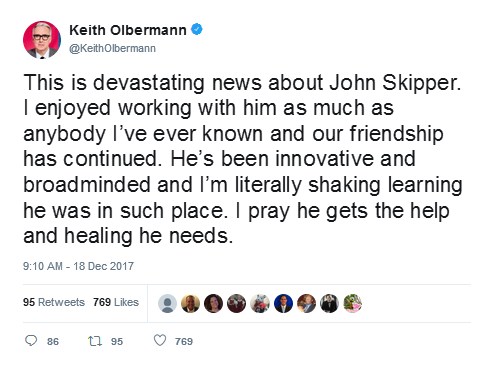Click the tweet text about John Skipper
Viewport: 492px width, 368px height.
pyautogui.click(x=243, y=159)
